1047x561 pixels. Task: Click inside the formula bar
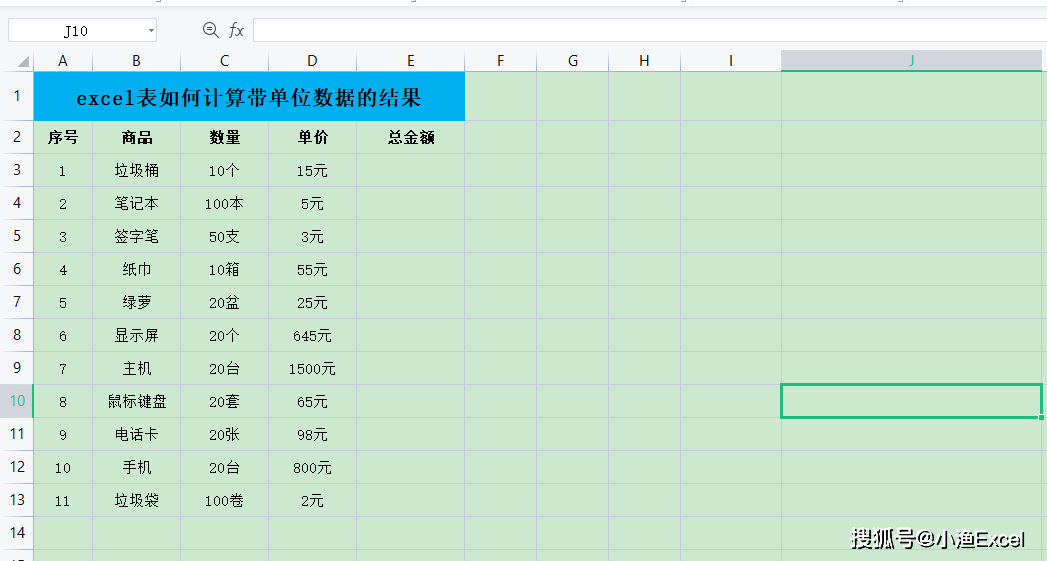(648, 31)
